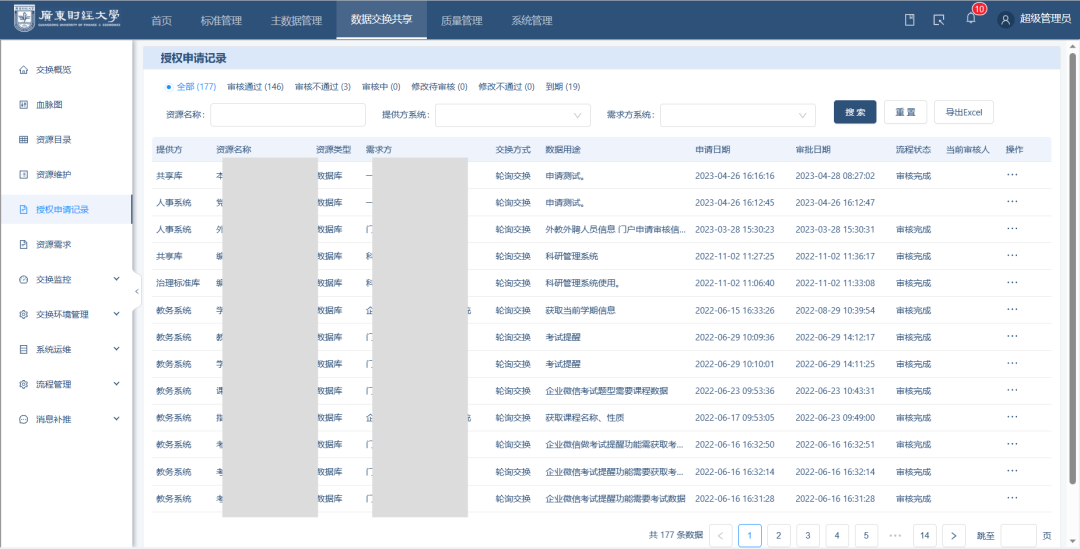Image resolution: width=1080 pixels, height=549 pixels.
Task: Switch to 质量管理 top tab
Action: point(460,20)
